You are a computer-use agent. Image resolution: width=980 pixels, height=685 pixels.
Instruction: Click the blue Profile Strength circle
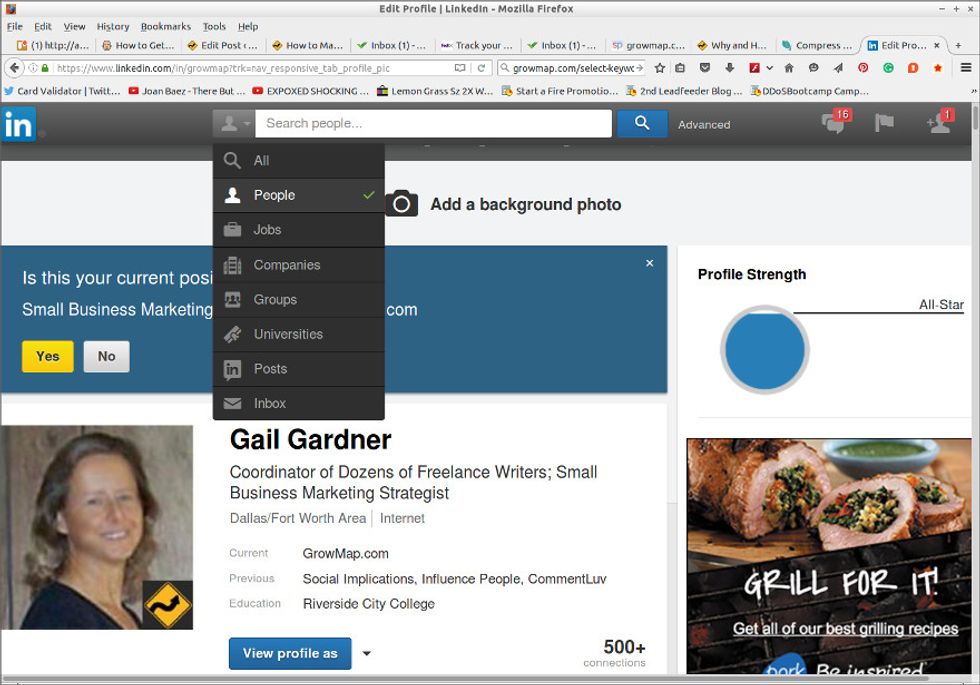tap(764, 350)
